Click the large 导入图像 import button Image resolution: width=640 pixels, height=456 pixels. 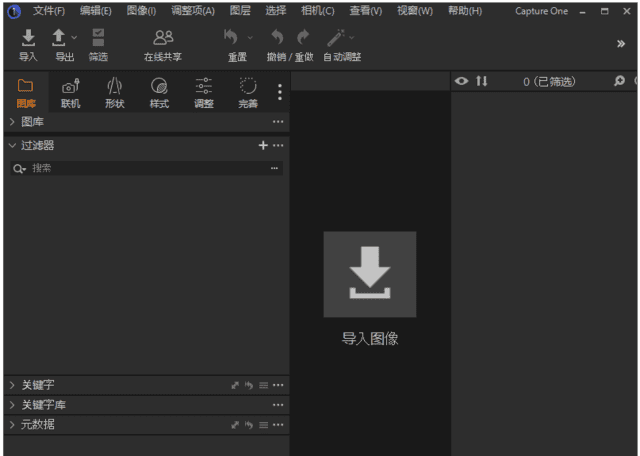tap(370, 274)
